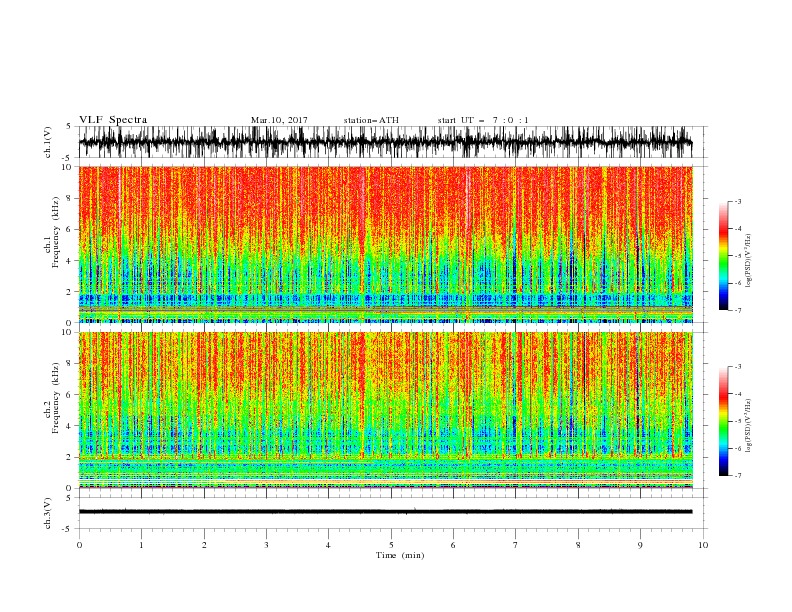Click the "-5" tick on upper color bar

coord(737,256)
